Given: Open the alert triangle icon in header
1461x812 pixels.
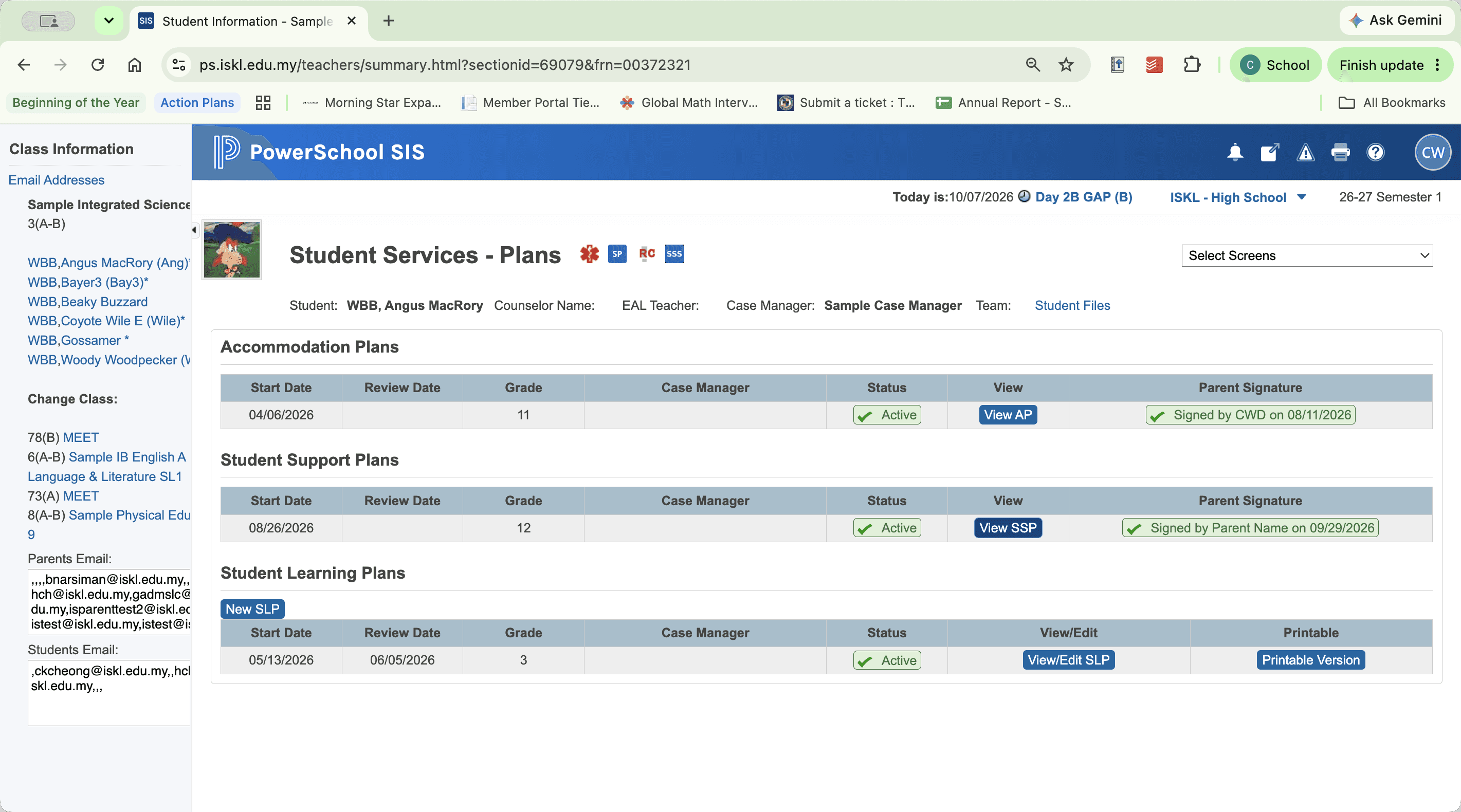Looking at the screenshot, I should pyautogui.click(x=1305, y=152).
